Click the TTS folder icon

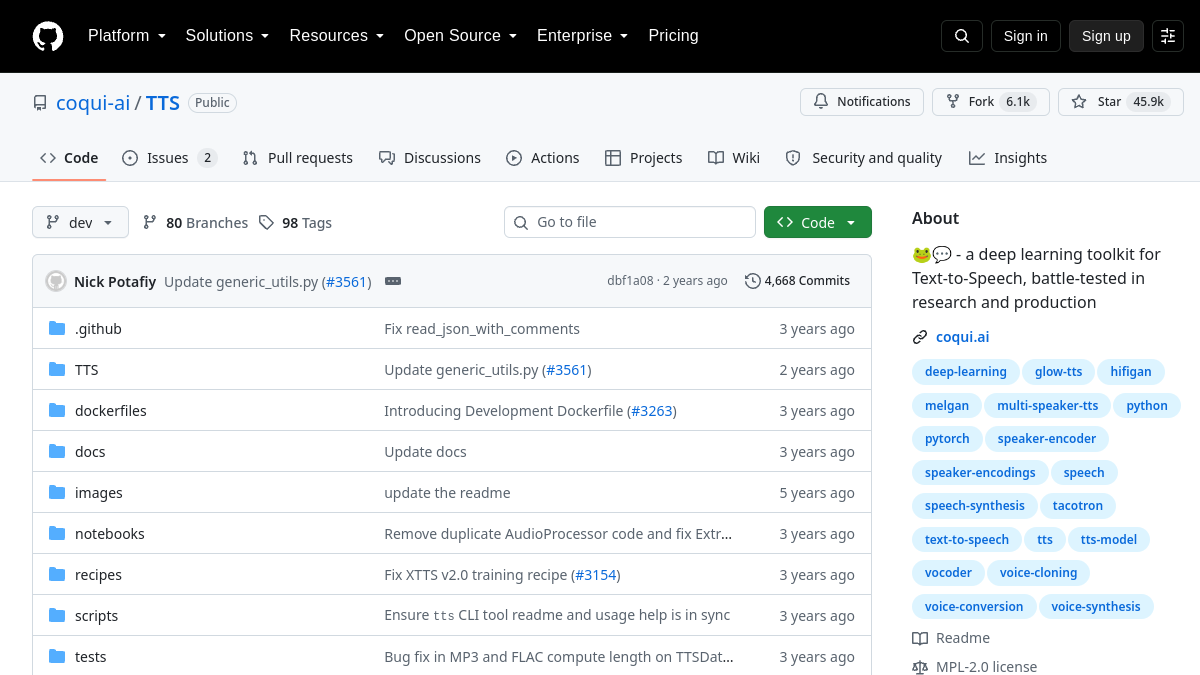[x=57, y=370]
